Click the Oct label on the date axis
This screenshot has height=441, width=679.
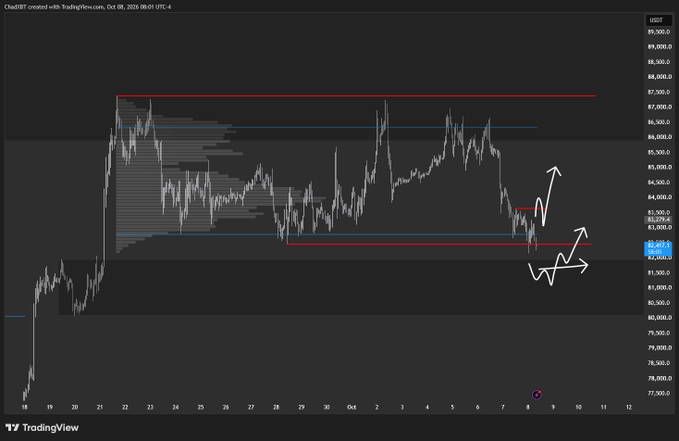click(352, 407)
